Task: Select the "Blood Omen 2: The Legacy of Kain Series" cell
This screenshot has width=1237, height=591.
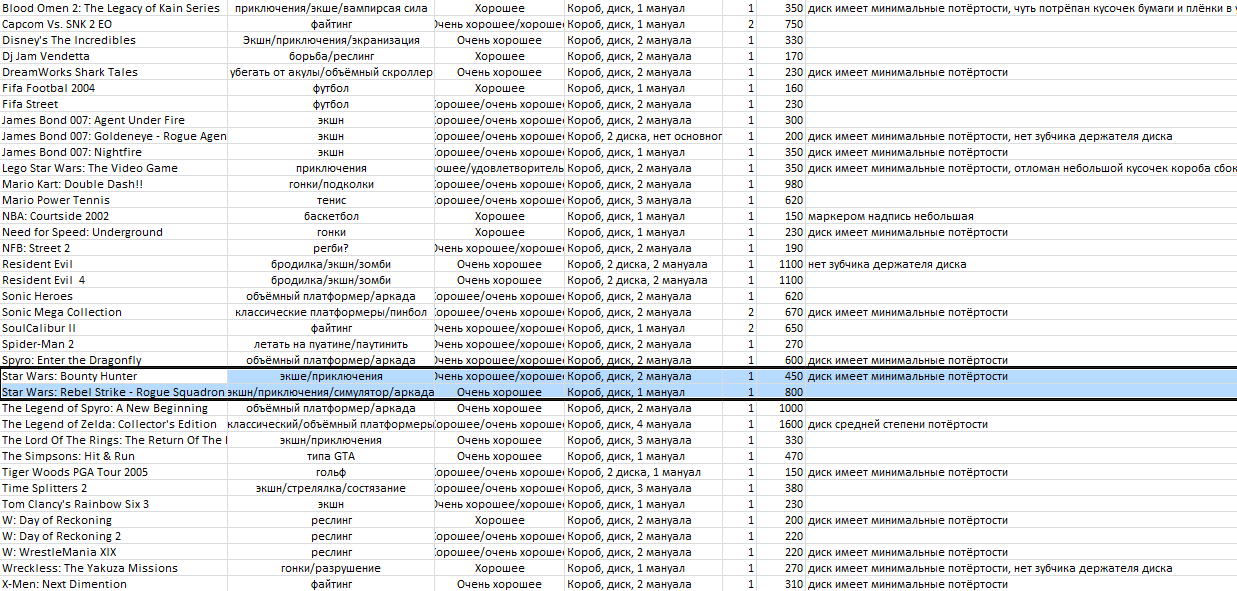Action: (x=114, y=8)
